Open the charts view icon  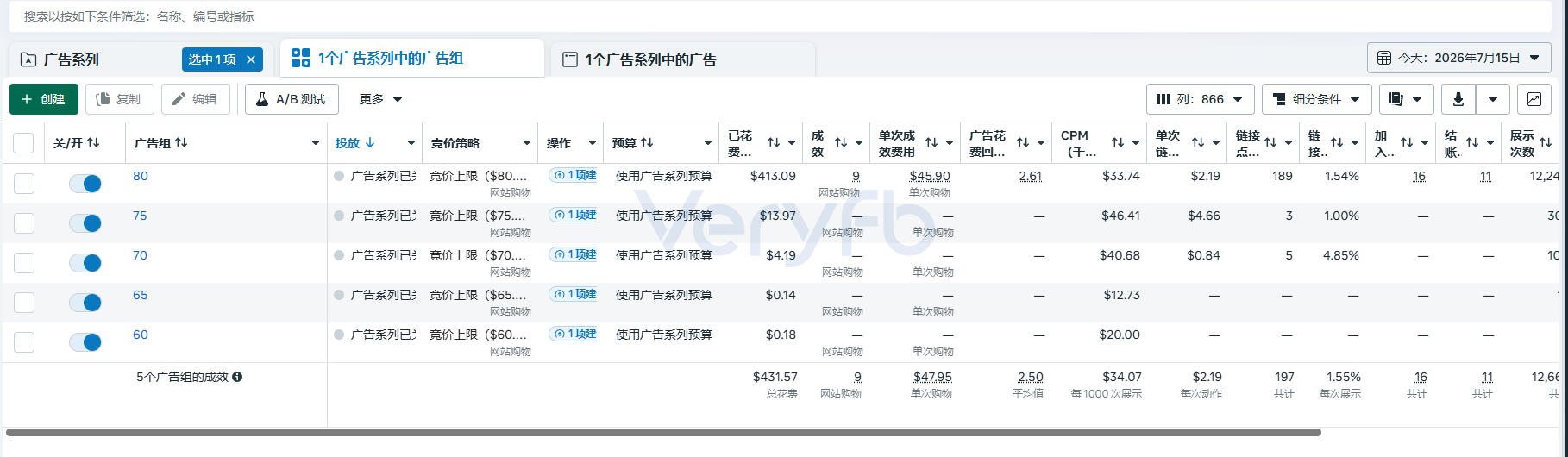[1534, 99]
